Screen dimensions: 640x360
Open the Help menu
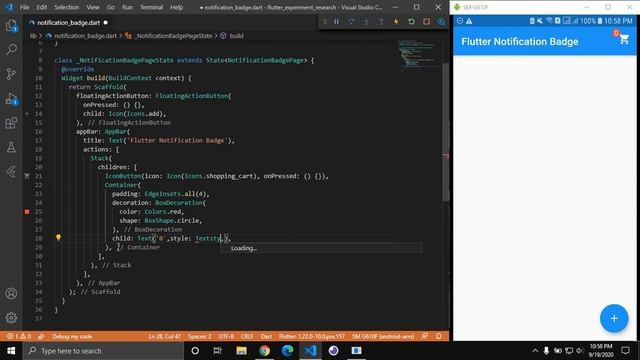(176, 7)
